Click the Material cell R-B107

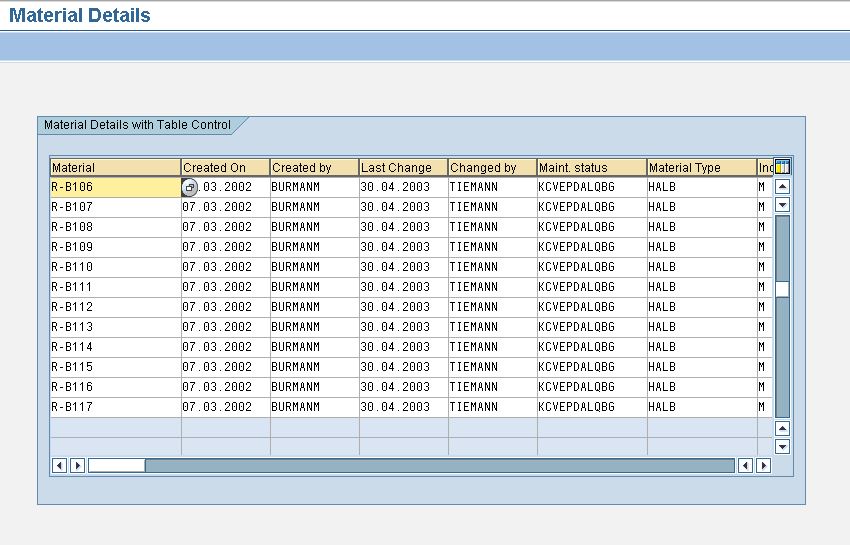pyautogui.click(x=115, y=207)
